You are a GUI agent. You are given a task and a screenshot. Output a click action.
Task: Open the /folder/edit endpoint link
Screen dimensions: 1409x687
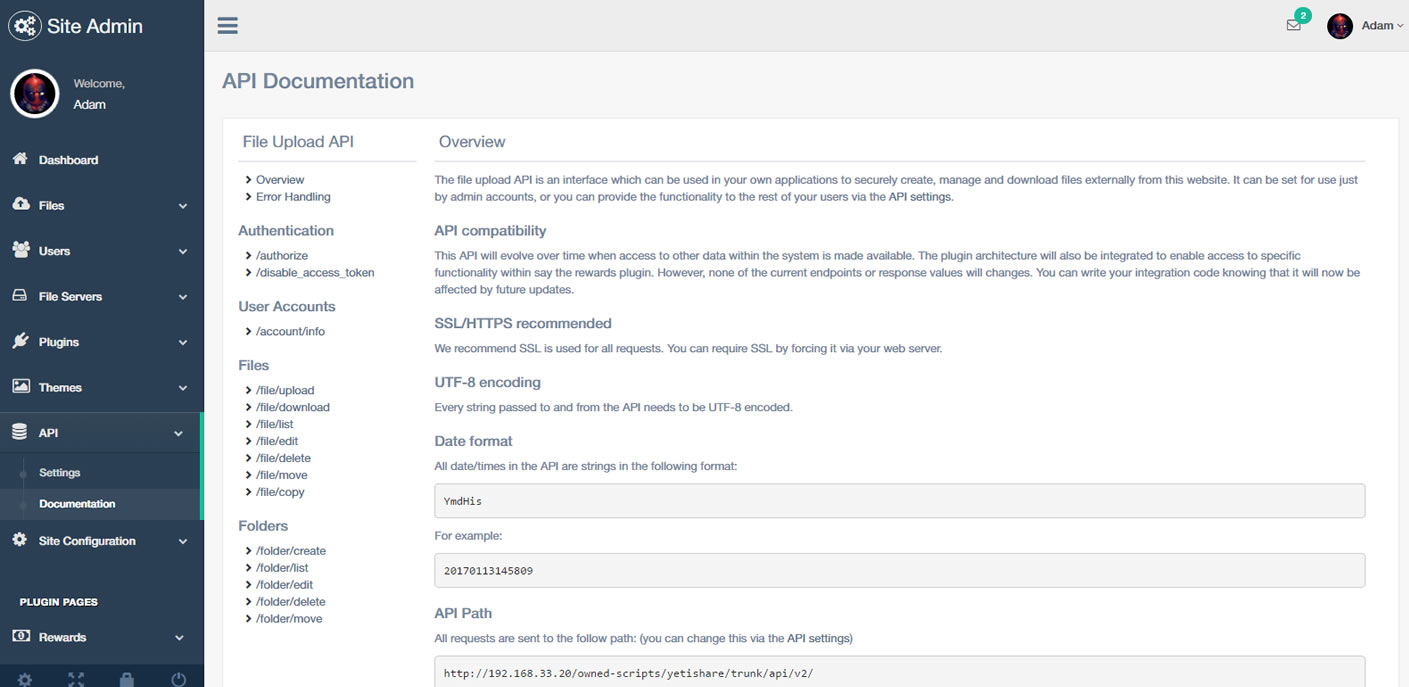tap(284, 585)
